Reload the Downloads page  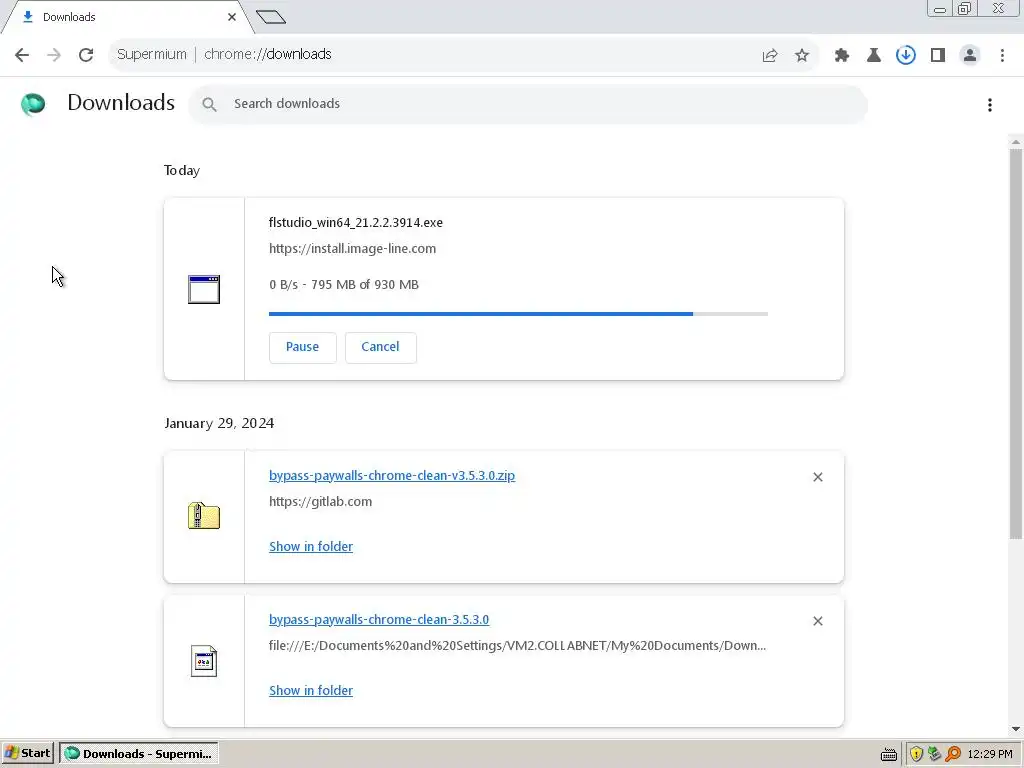click(86, 55)
